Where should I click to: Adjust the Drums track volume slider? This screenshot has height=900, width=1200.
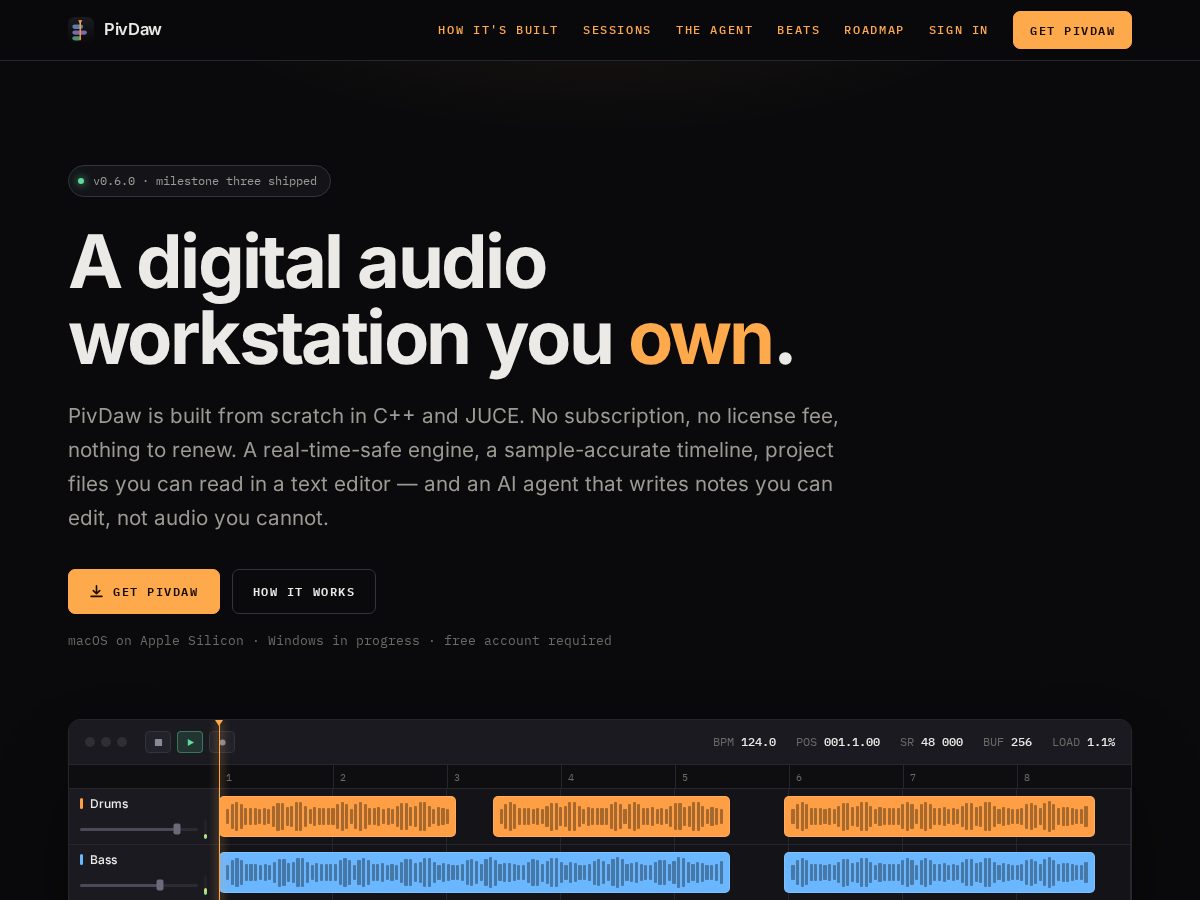138,829
